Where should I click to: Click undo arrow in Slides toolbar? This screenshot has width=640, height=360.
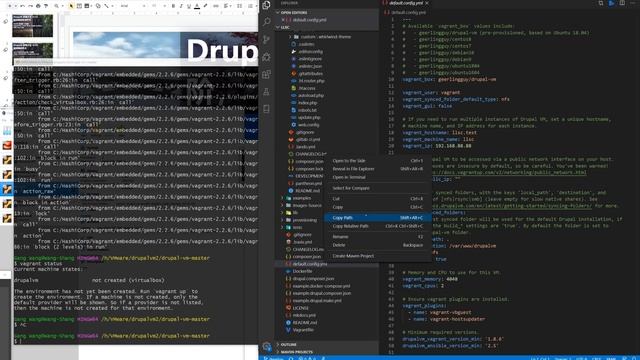click(x=22, y=6)
